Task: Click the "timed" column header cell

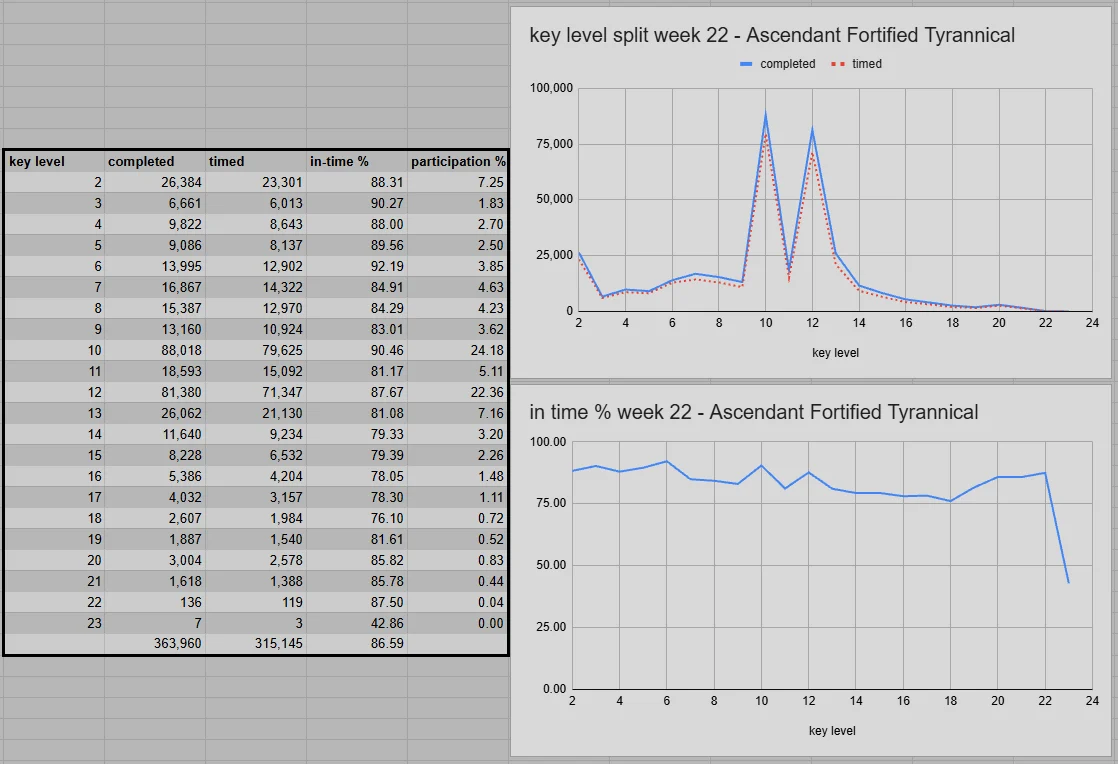Action: point(256,161)
